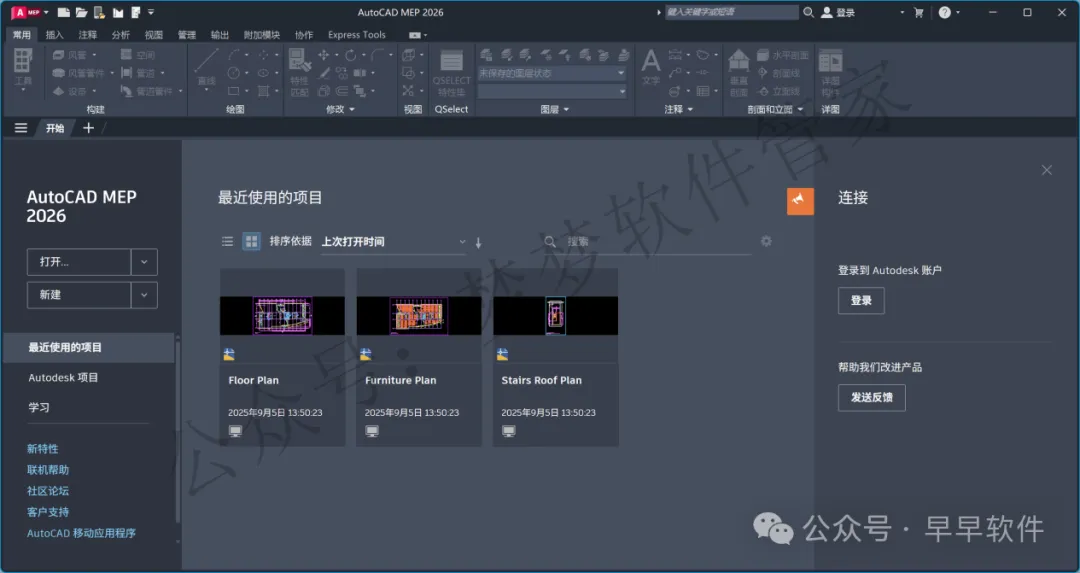Open the Stairs Roof Plan drawing thumbnail
The height and width of the screenshot is (573, 1080).
click(x=555, y=315)
